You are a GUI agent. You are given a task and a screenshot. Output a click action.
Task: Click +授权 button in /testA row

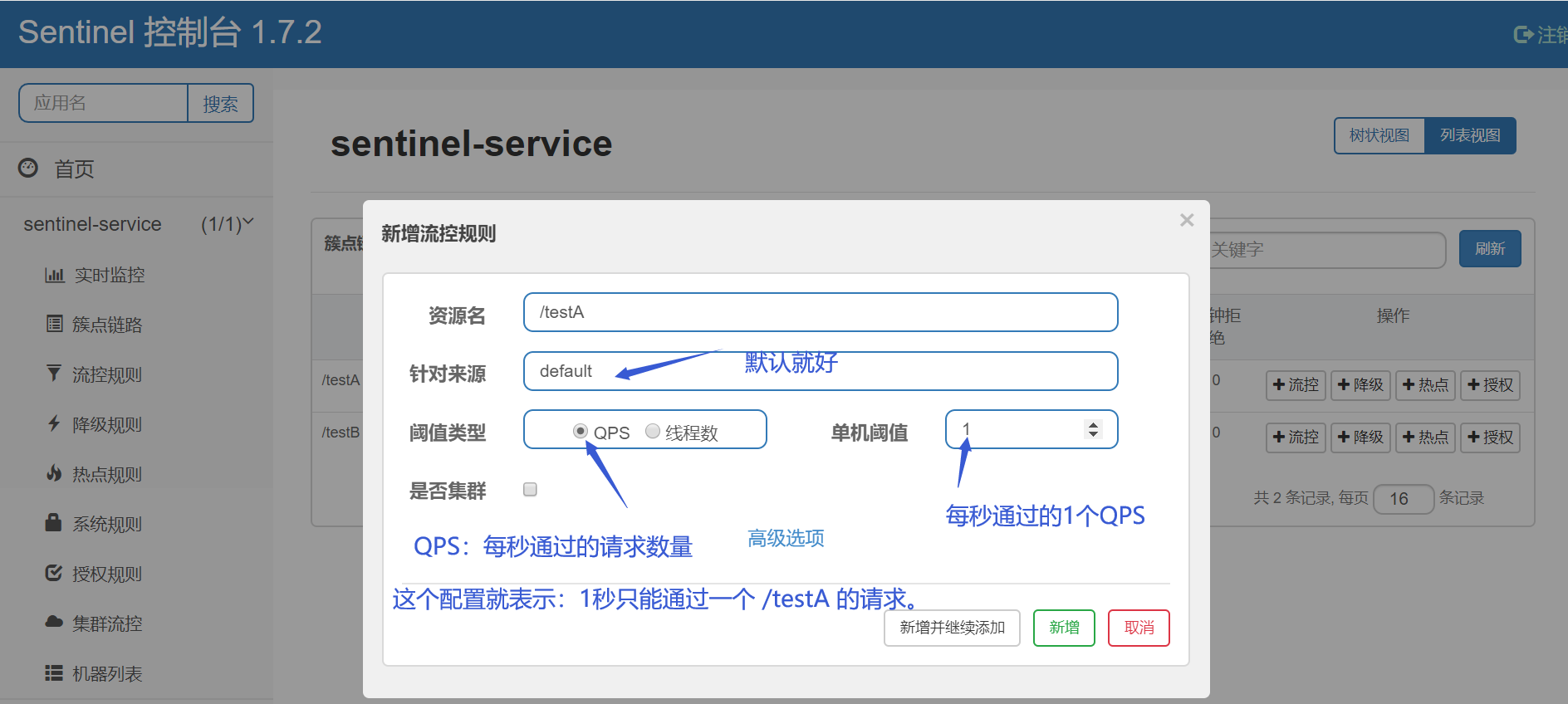click(x=1490, y=385)
